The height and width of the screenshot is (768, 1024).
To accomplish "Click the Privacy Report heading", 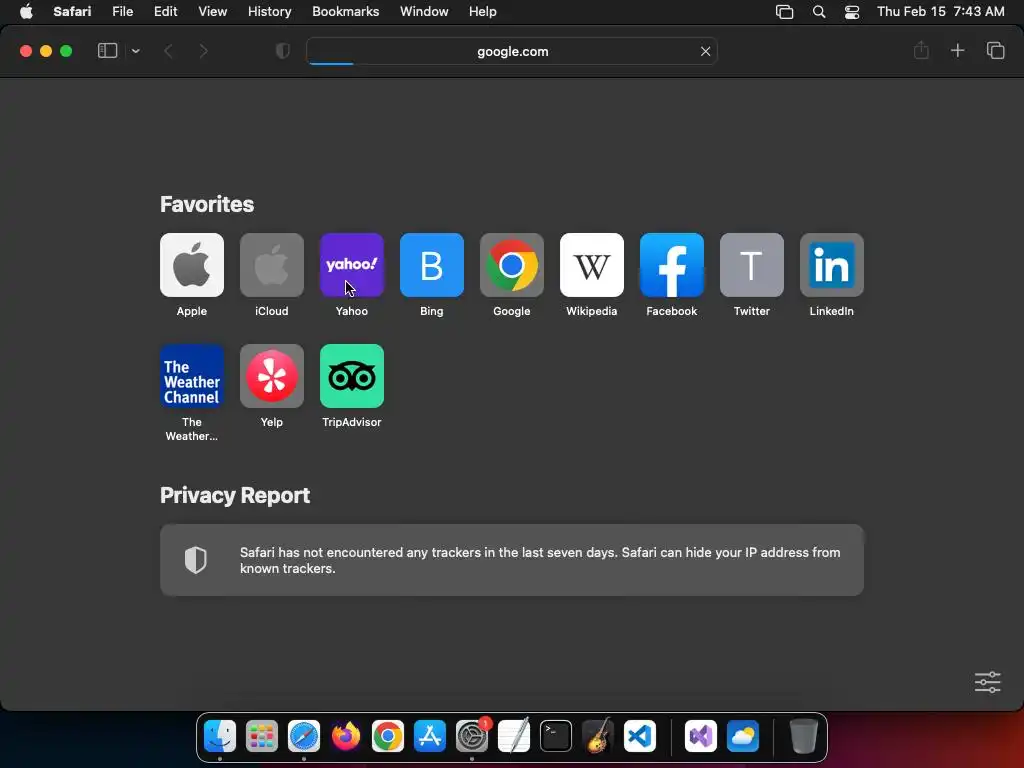I will 235,496.
